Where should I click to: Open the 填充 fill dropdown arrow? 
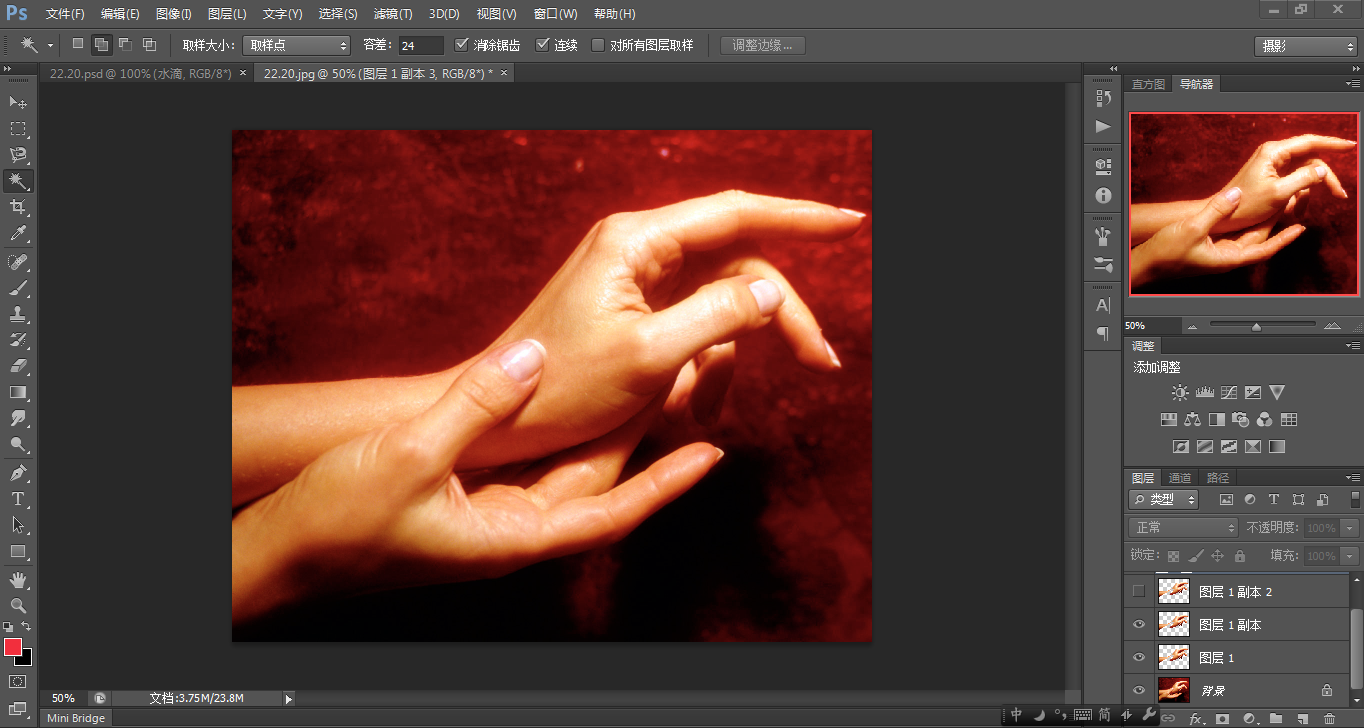(1350, 555)
